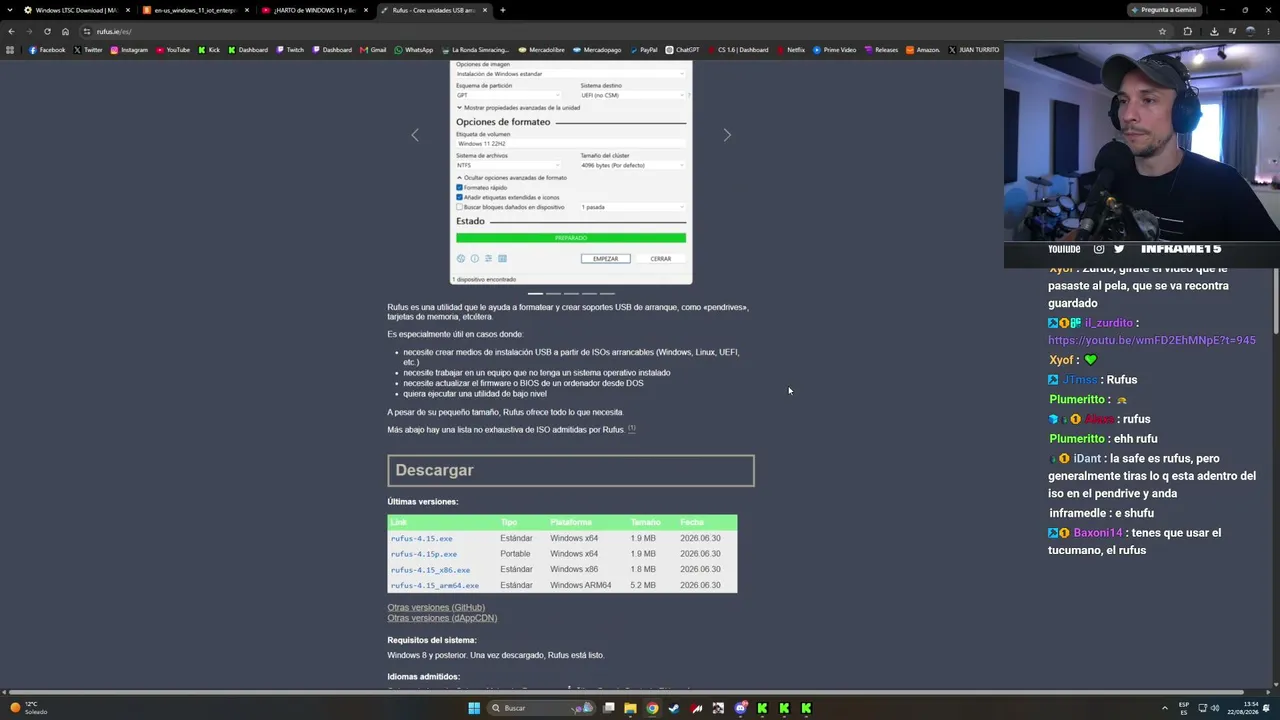
Task: Open the Sistema de archivos NTFS dropdown
Action: click(508, 165)
